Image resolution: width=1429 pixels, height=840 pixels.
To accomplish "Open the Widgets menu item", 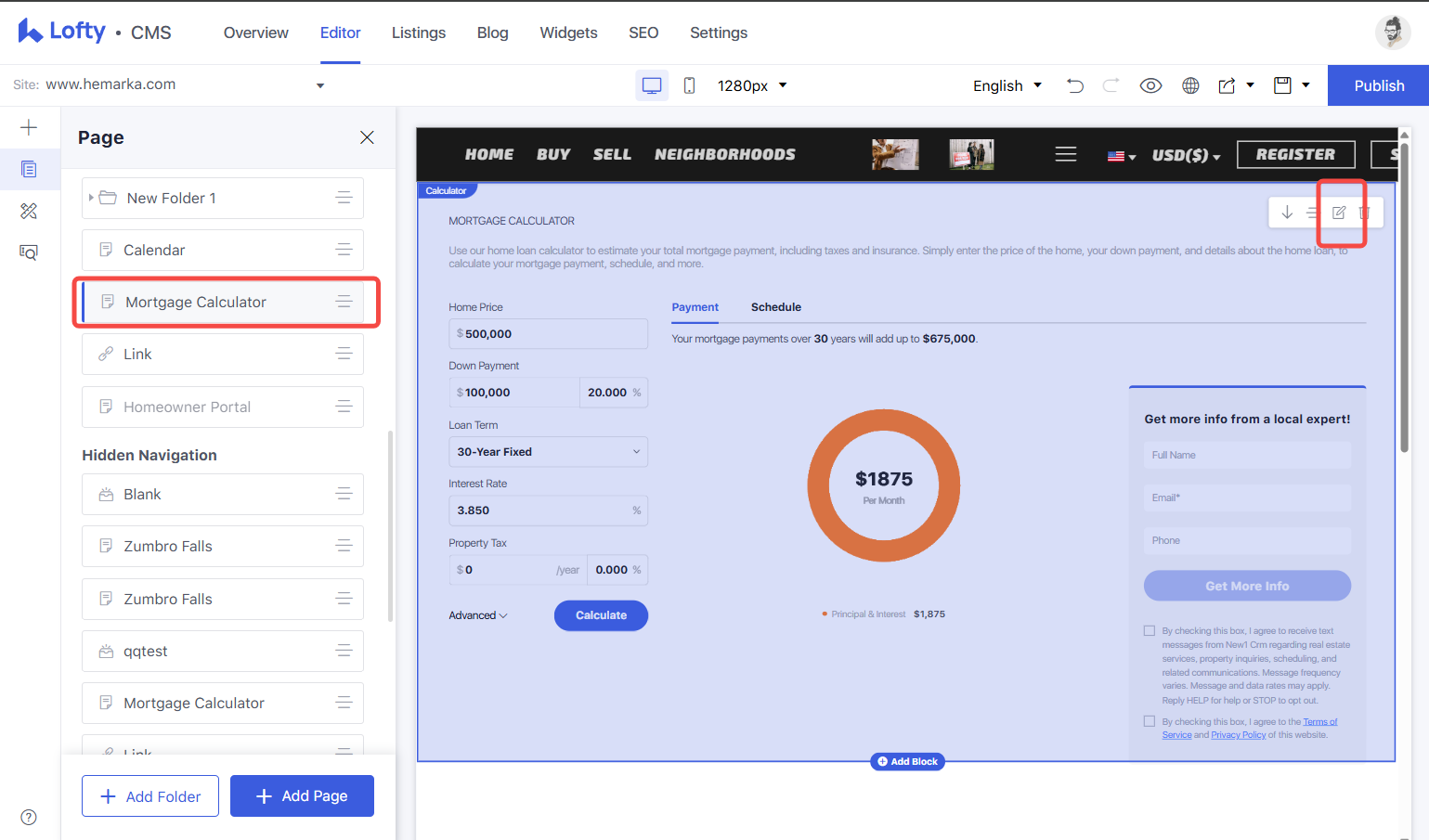I will point(568,32).
